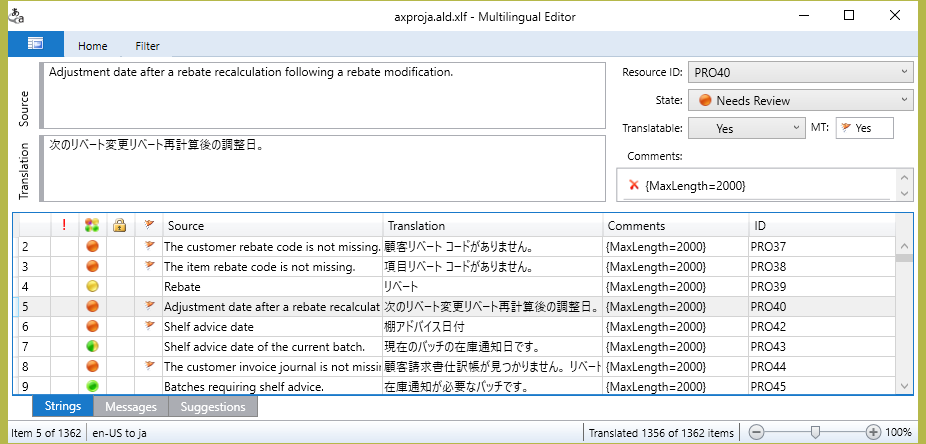Click the machine translation flag column header

pyautogui.click(x=149, y=226)
